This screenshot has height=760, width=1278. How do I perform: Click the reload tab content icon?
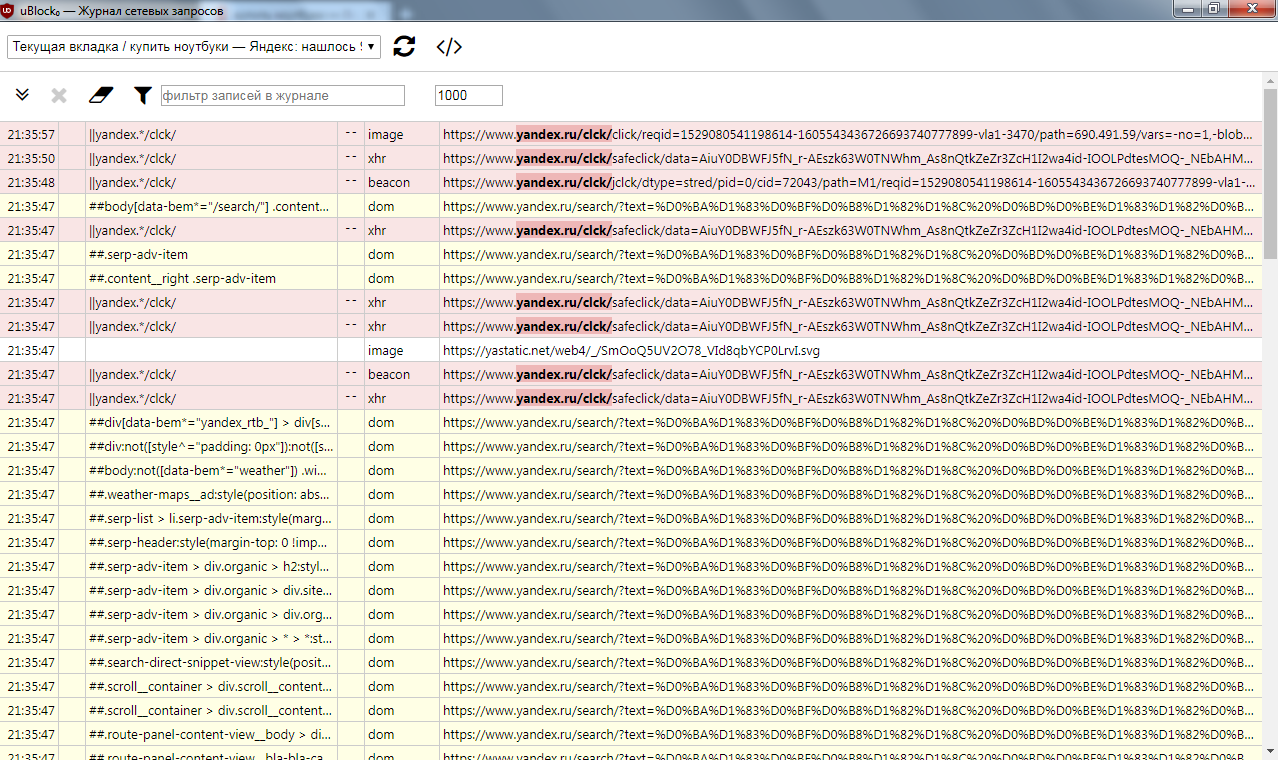click(404, 46)
